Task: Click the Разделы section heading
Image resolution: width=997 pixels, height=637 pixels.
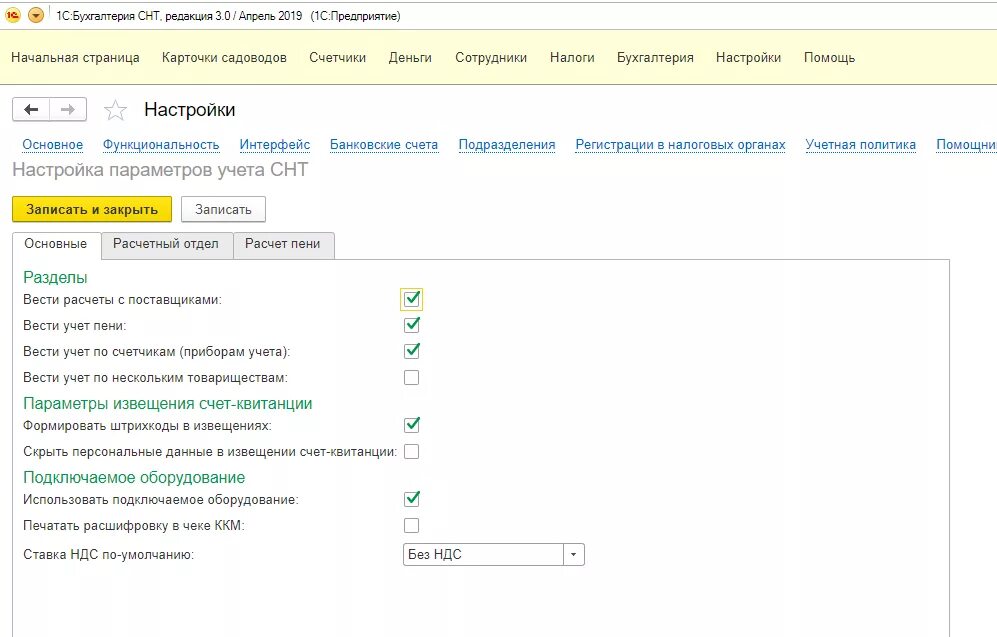Action: click(55, 278)
